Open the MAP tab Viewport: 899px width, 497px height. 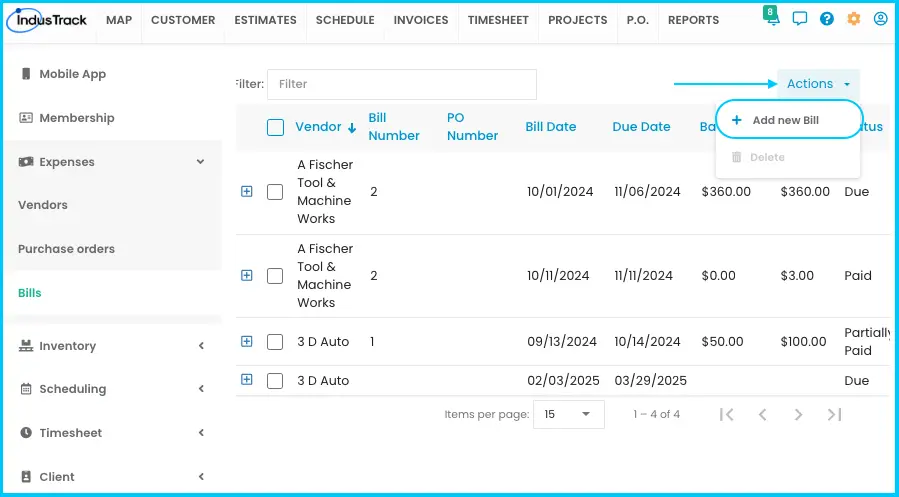click(x=119, y=20)
